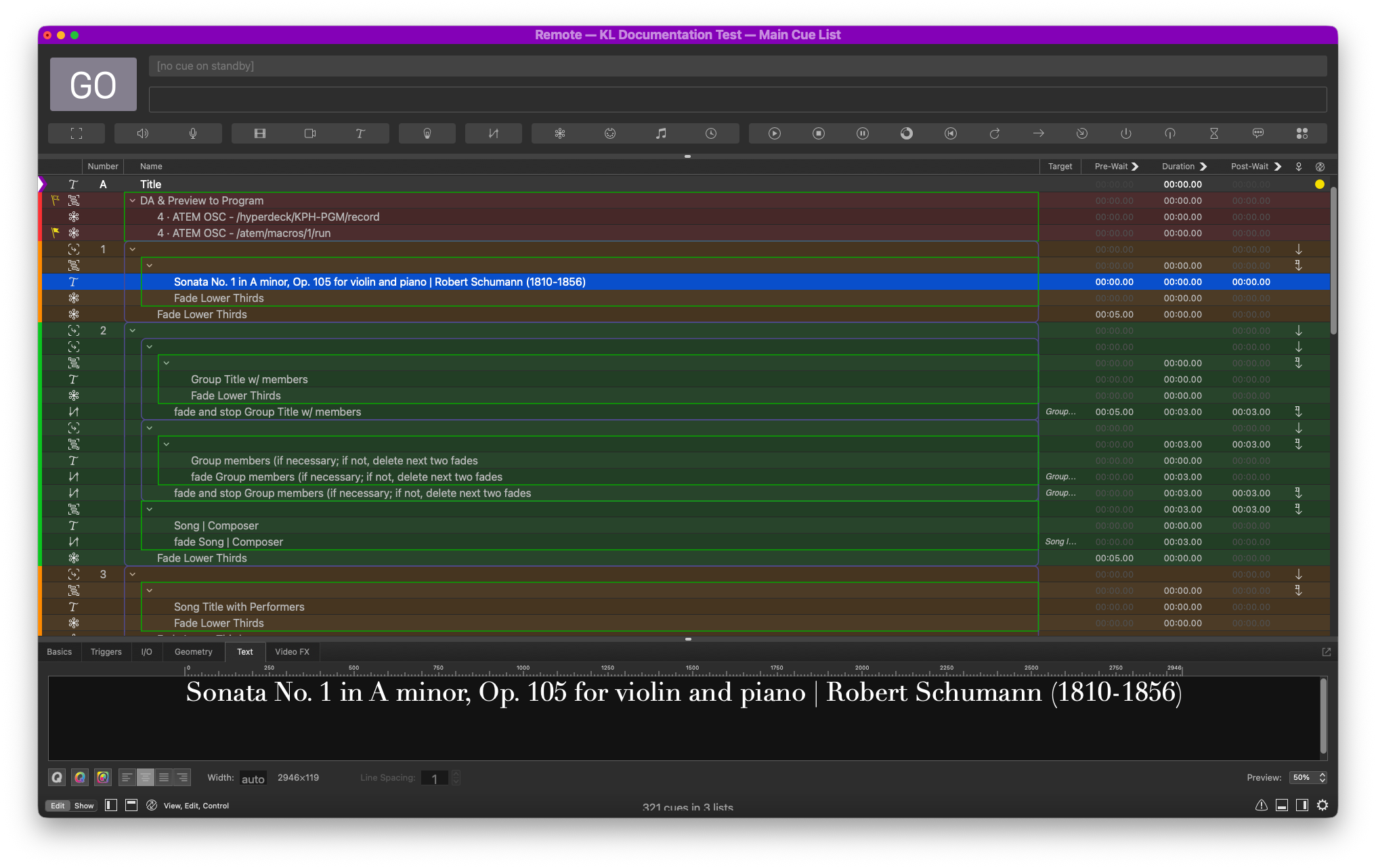Add a Text cue from the toolbar
The height and width of the screenshot is (868, 1376).
click(360, 133)
